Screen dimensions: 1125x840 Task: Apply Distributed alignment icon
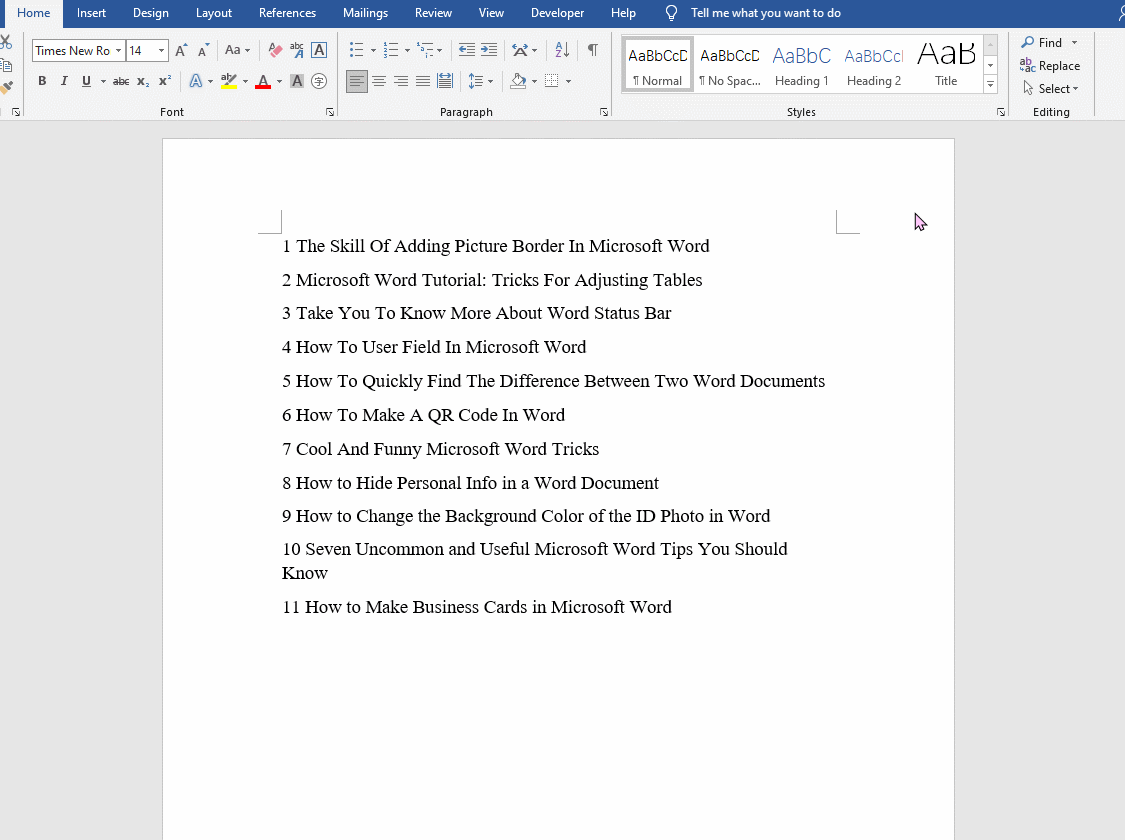point(446,81)
